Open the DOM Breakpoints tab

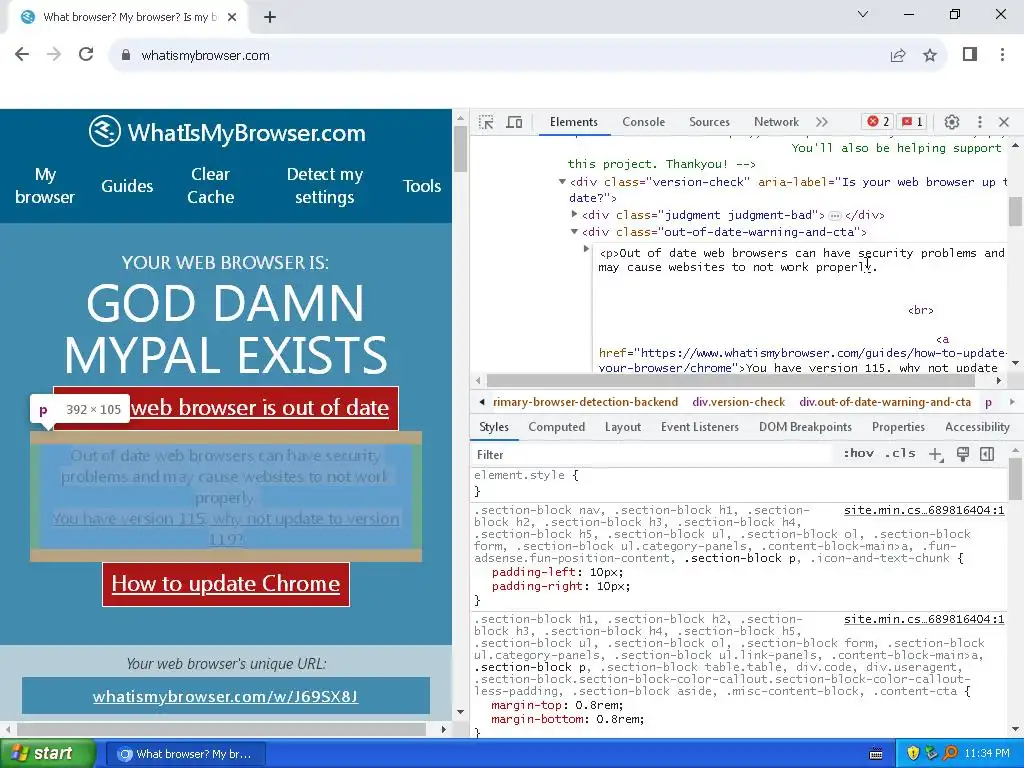805,427
